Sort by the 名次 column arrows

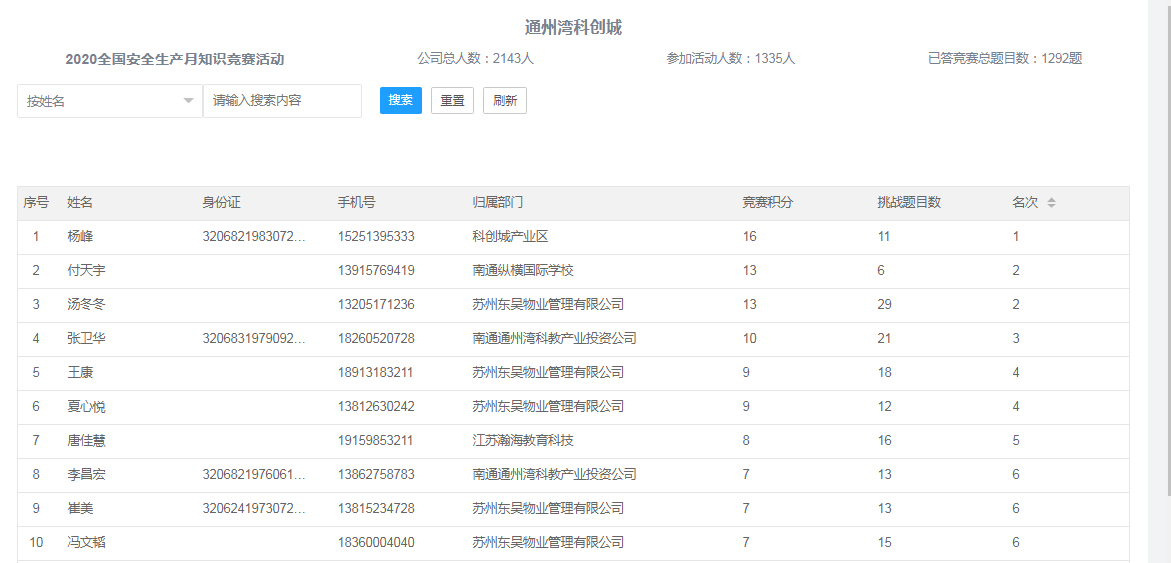(1052, 203)
